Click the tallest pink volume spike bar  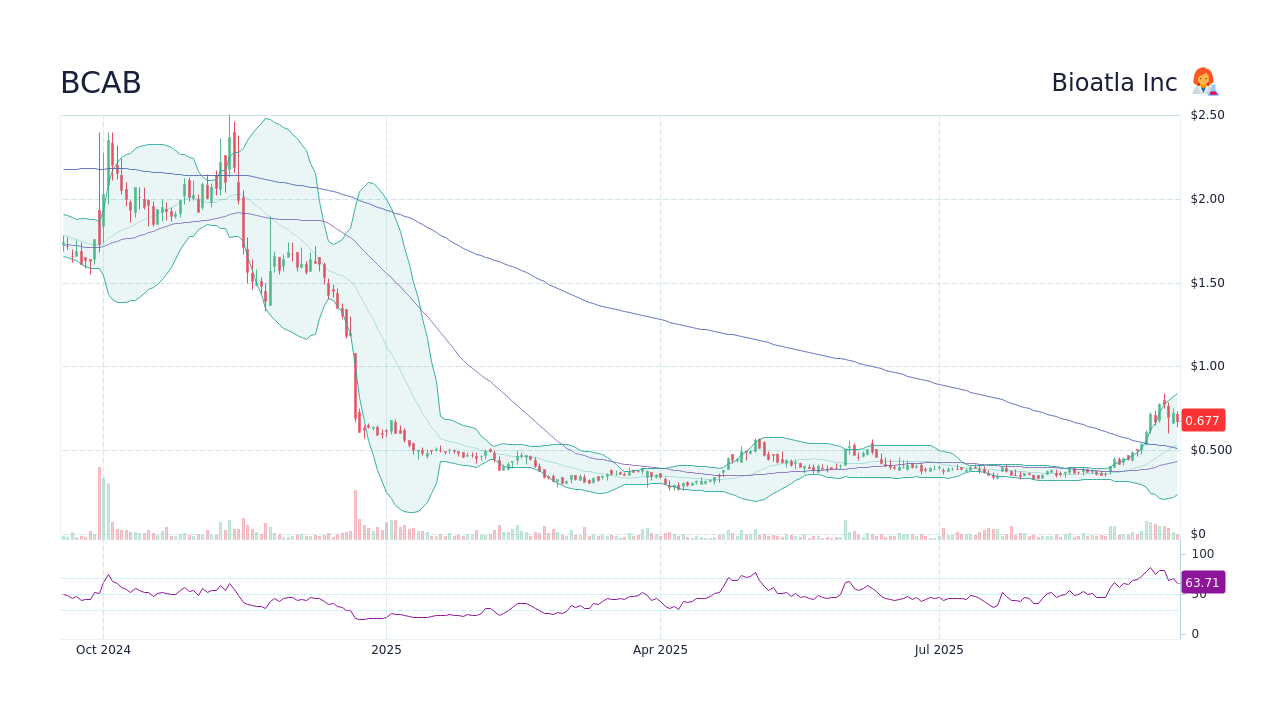99,500
